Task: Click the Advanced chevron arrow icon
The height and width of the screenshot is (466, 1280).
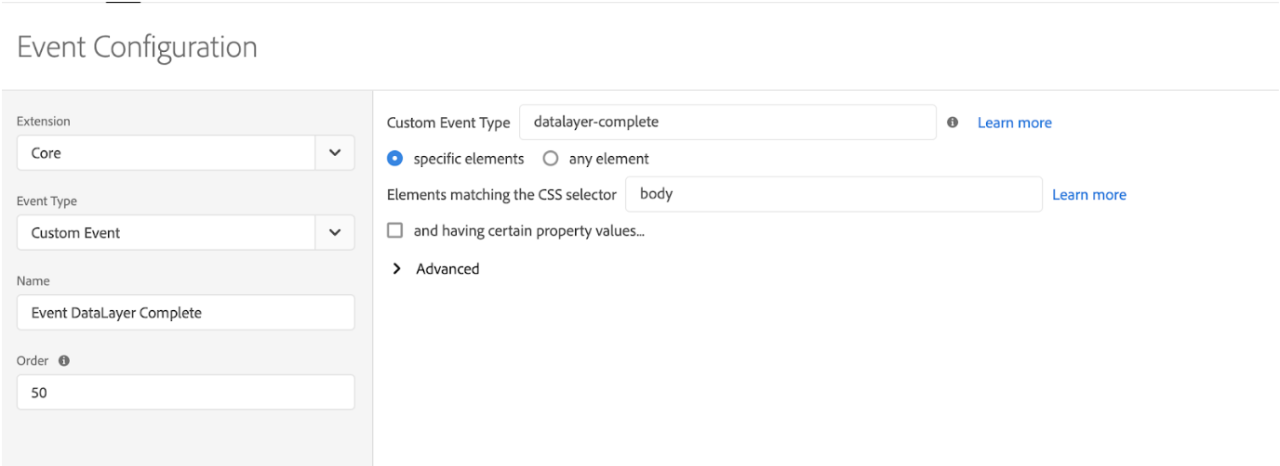Action: click(x=398, y=269)
